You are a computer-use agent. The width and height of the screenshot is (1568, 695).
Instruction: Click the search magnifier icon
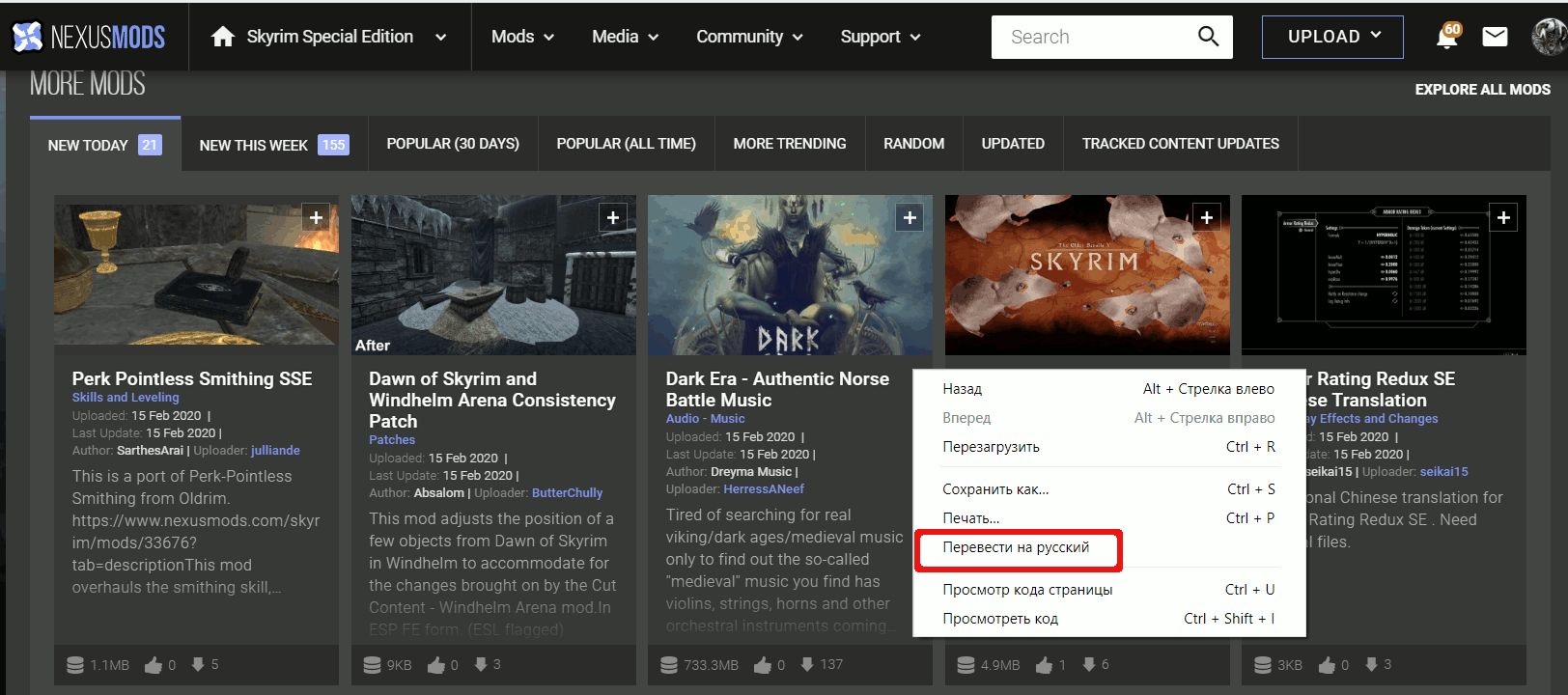click(x=1208, y=37)
